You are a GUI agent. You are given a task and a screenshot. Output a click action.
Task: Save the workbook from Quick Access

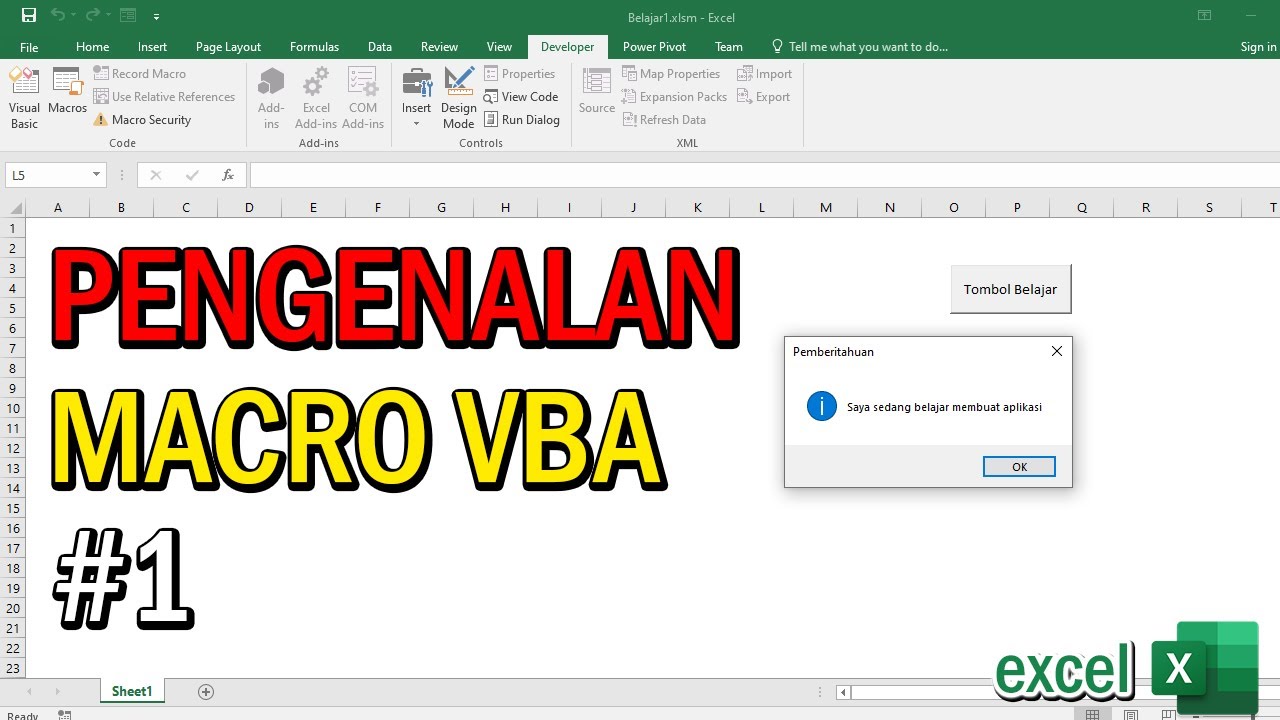(29, 15)
